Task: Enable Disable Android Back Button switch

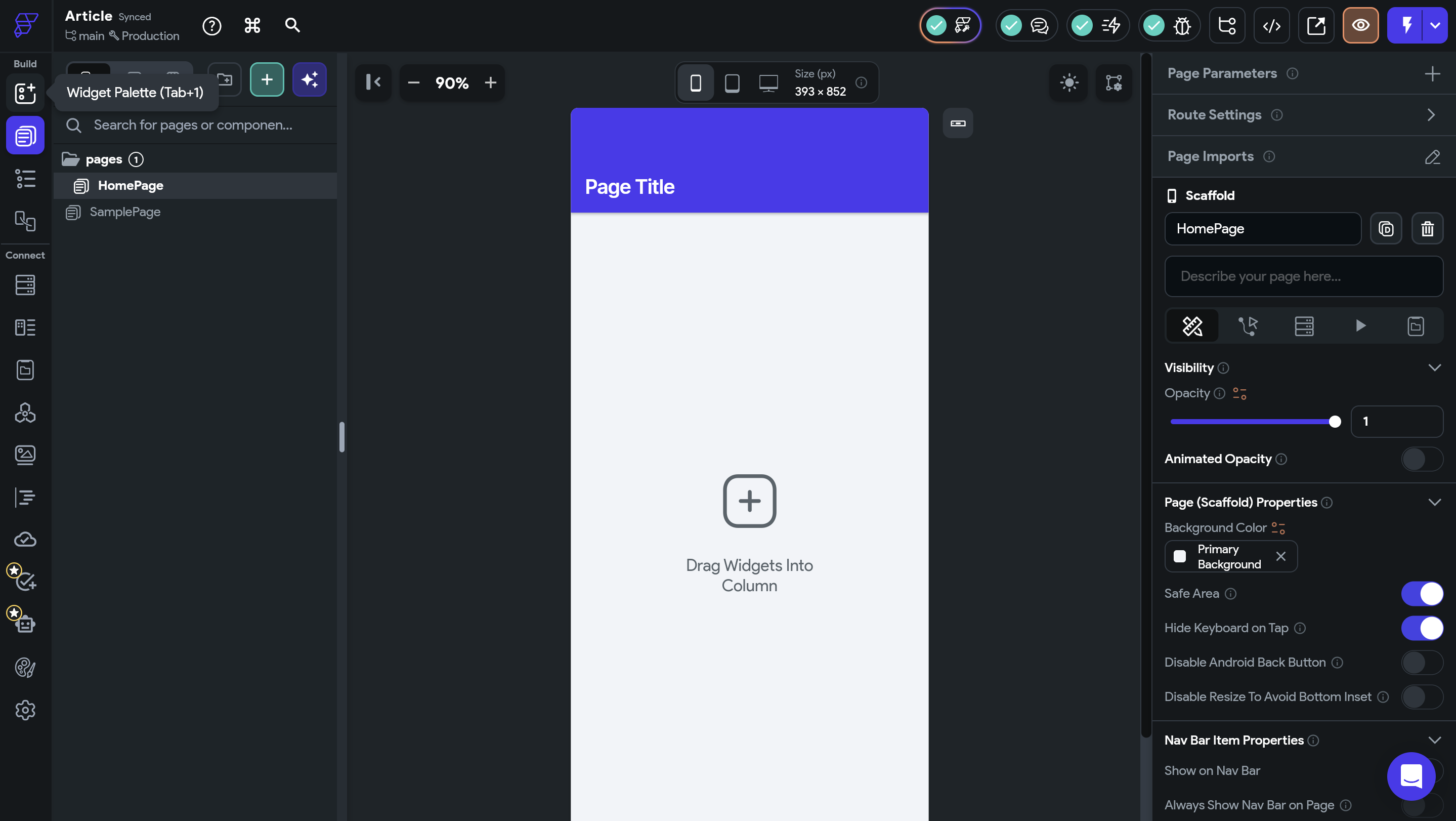Action: pos(1422,663)
